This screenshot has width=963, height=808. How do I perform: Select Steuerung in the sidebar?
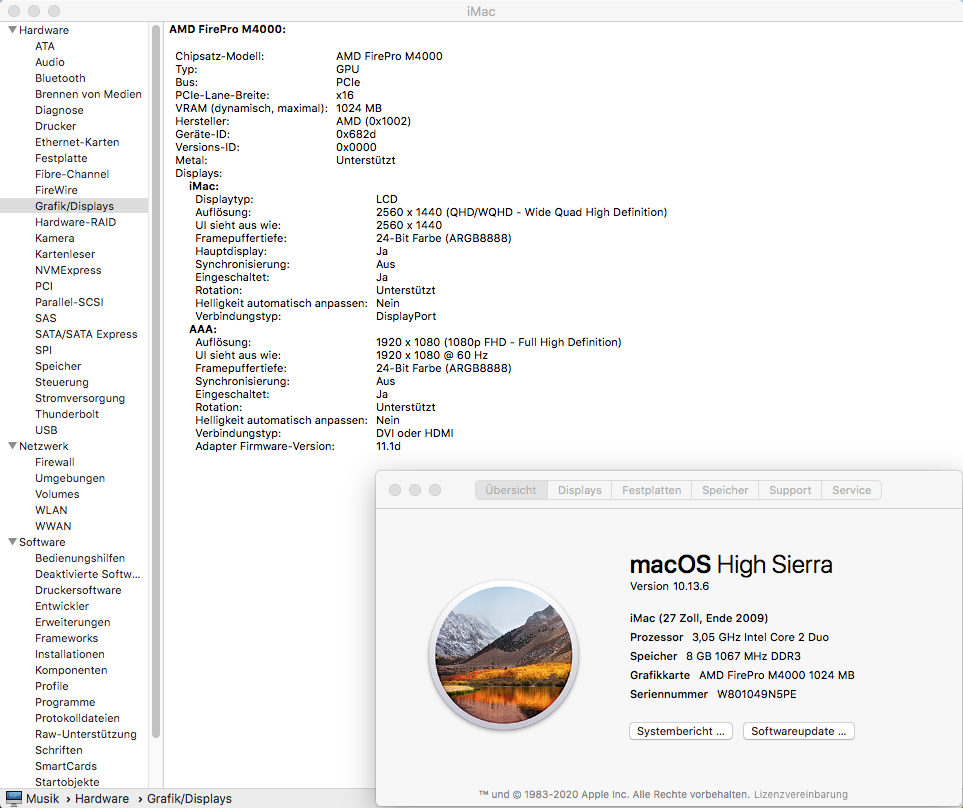pos(61,381)
